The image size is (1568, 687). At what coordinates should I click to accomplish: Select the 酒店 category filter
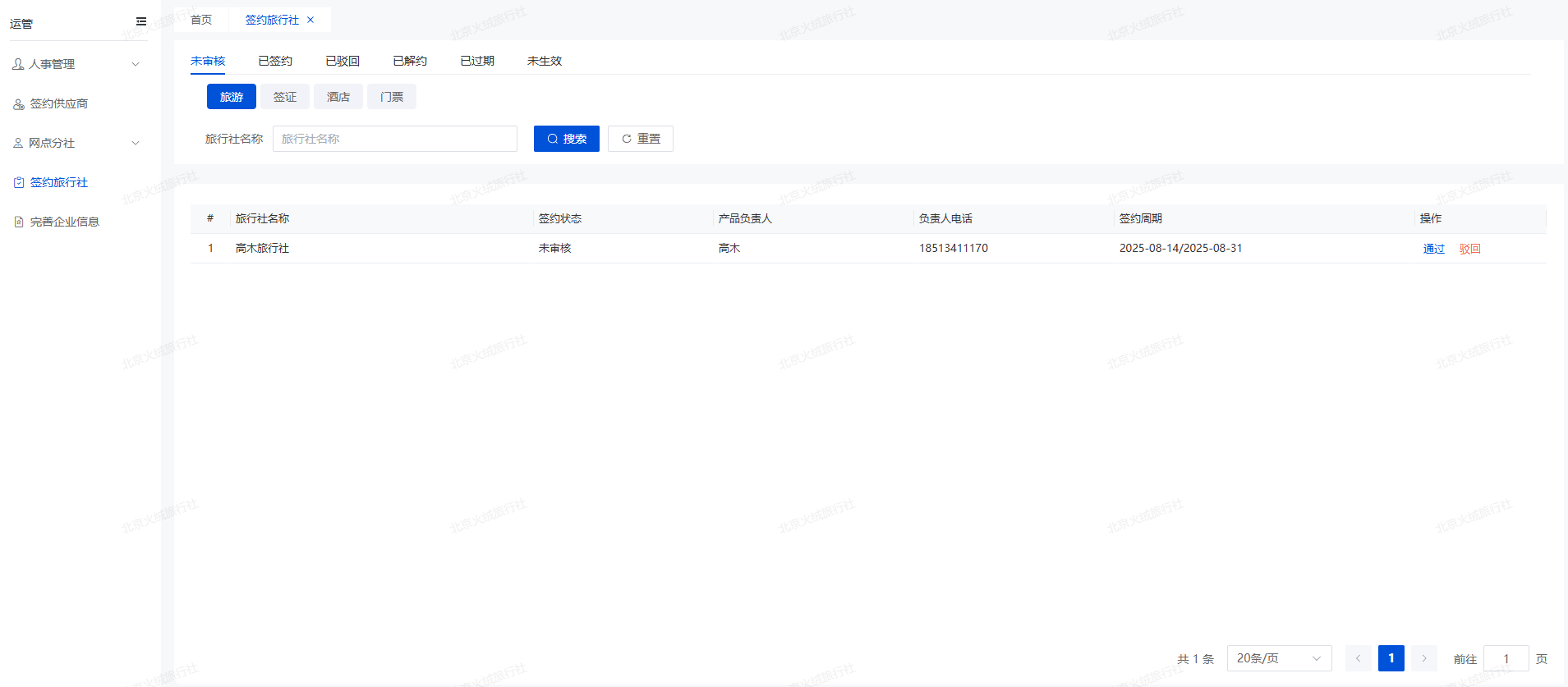pos(338,97)
